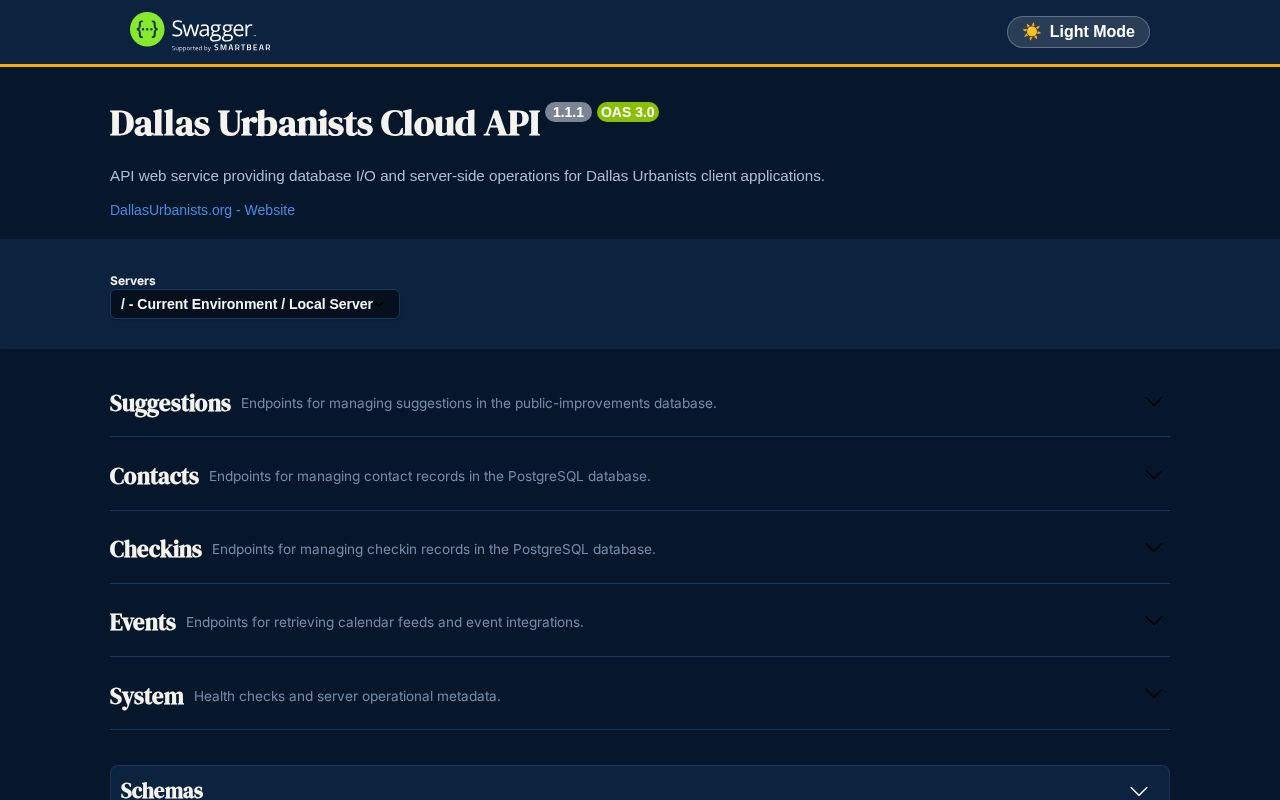
Task: Click the Contacts description about contact records
Action: [x=430, y=476]
